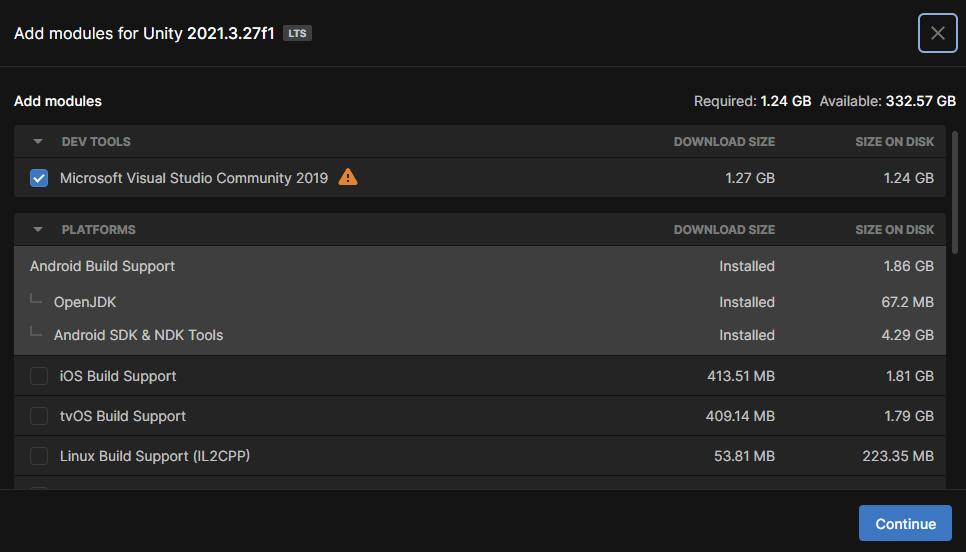The height and width of the screenshot is (552, 966).
Task: Click the Microsoft Visual Studio Community 2019 label
Action: 194,178
